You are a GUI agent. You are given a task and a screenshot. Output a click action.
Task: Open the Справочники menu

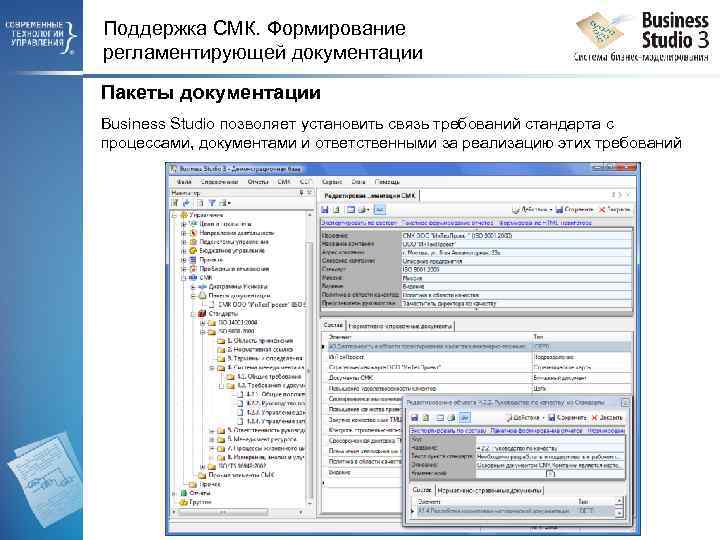(x=219, y=182)
